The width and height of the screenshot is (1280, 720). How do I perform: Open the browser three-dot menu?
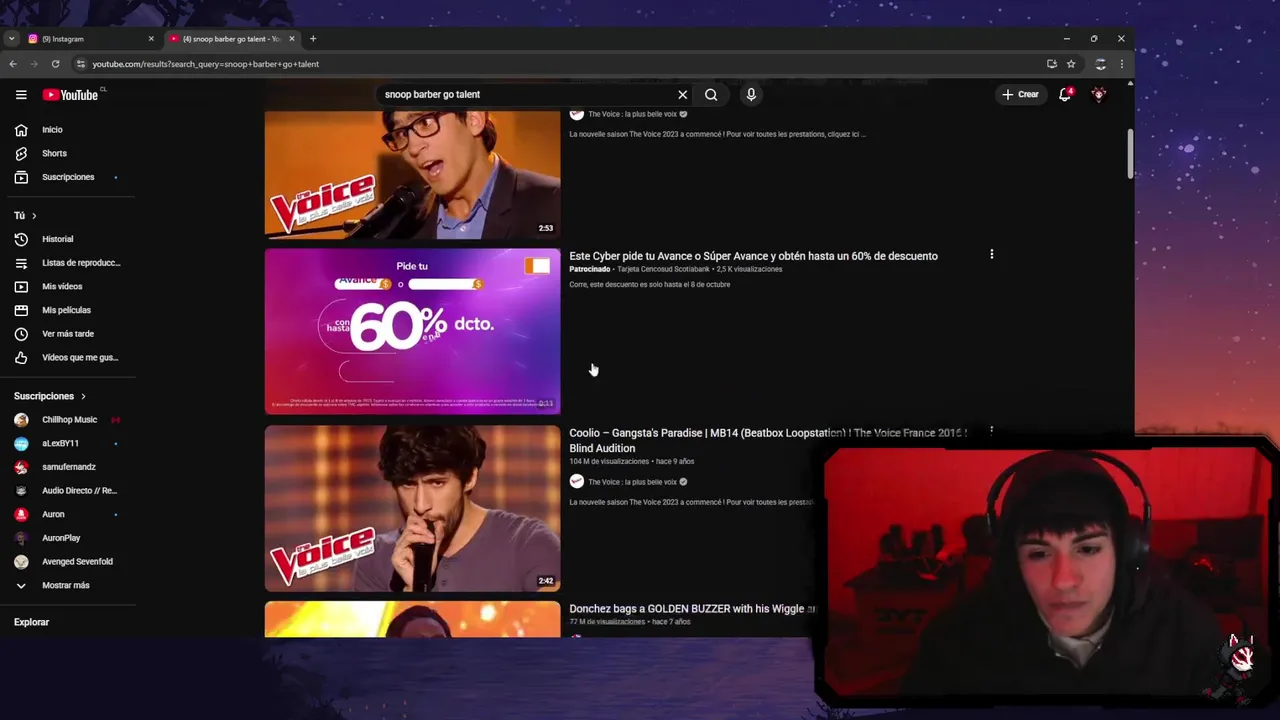pyautogui.click(x=1121, y=64)
